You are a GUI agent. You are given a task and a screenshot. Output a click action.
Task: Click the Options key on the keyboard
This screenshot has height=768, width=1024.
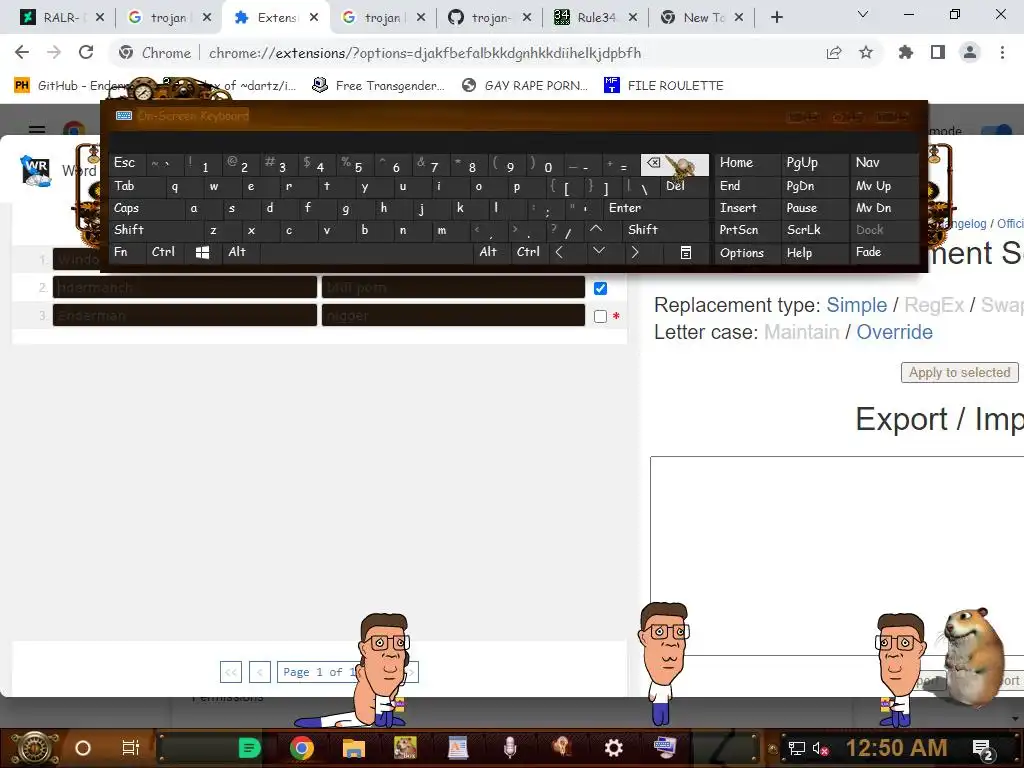(747, 252)
